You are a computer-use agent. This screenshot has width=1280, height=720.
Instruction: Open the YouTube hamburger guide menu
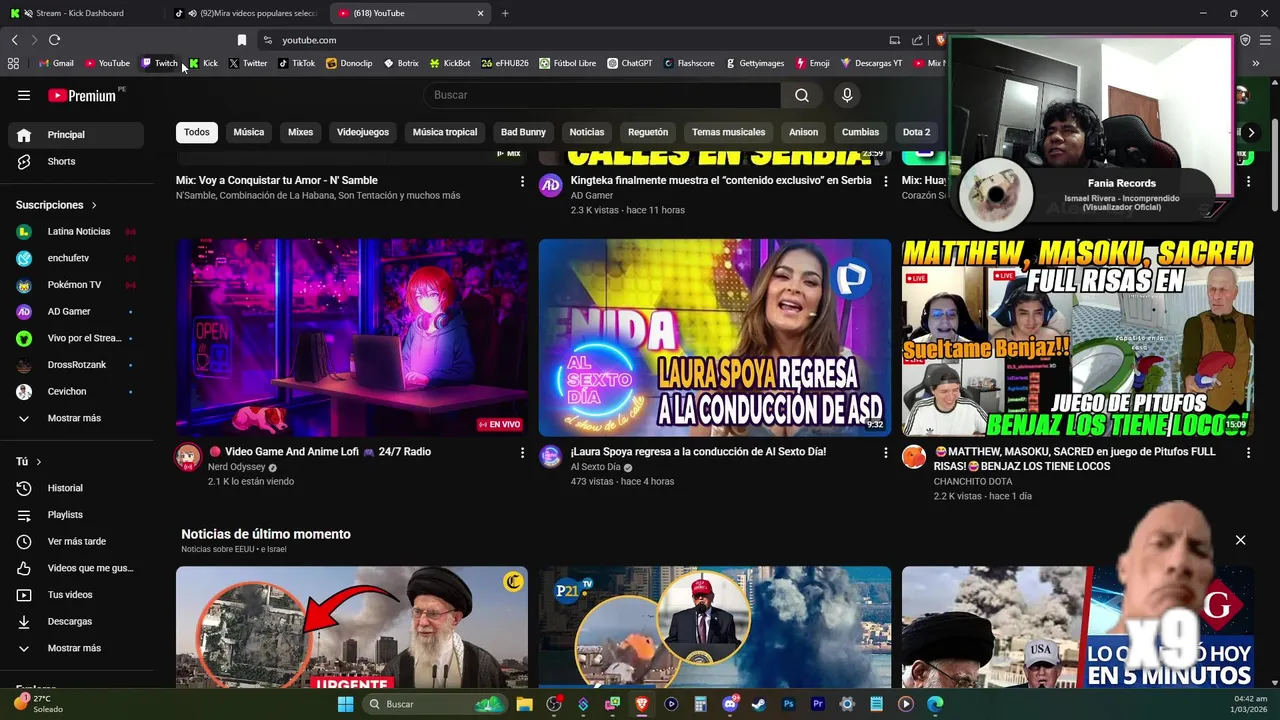(x=24, y=95)
